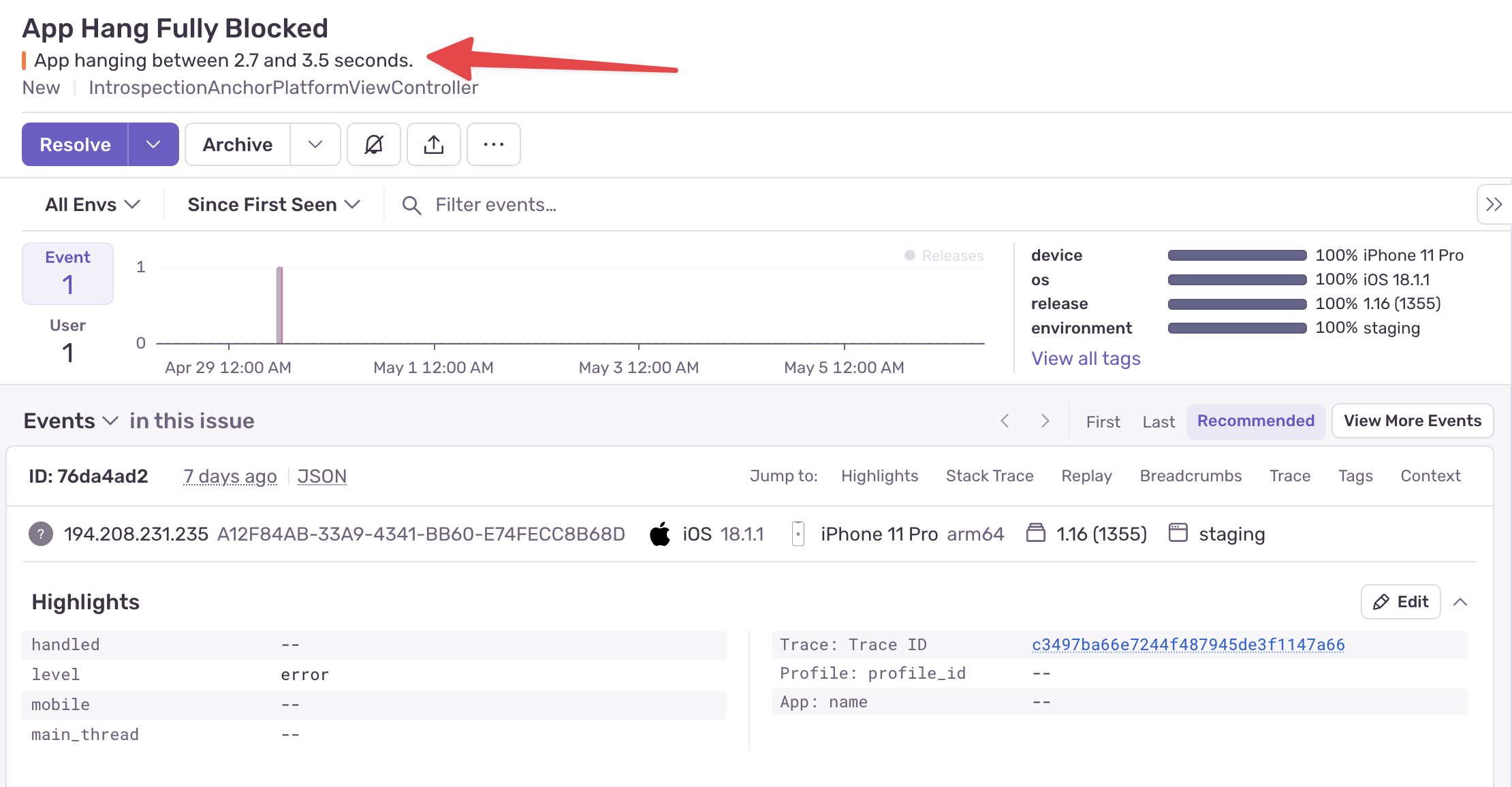Image resolution: width=1512 pixels, height=787 pixels.
Task: Jump to the Stack Trace section
Action: pyautogui.click(x=989, y=476)
